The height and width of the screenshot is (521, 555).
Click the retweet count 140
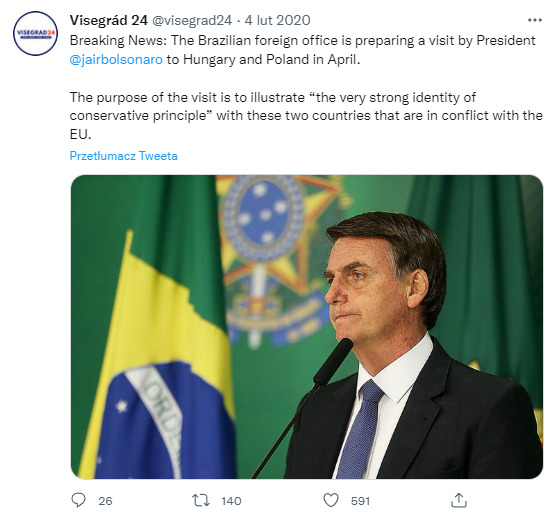click(x=231, y=501)
